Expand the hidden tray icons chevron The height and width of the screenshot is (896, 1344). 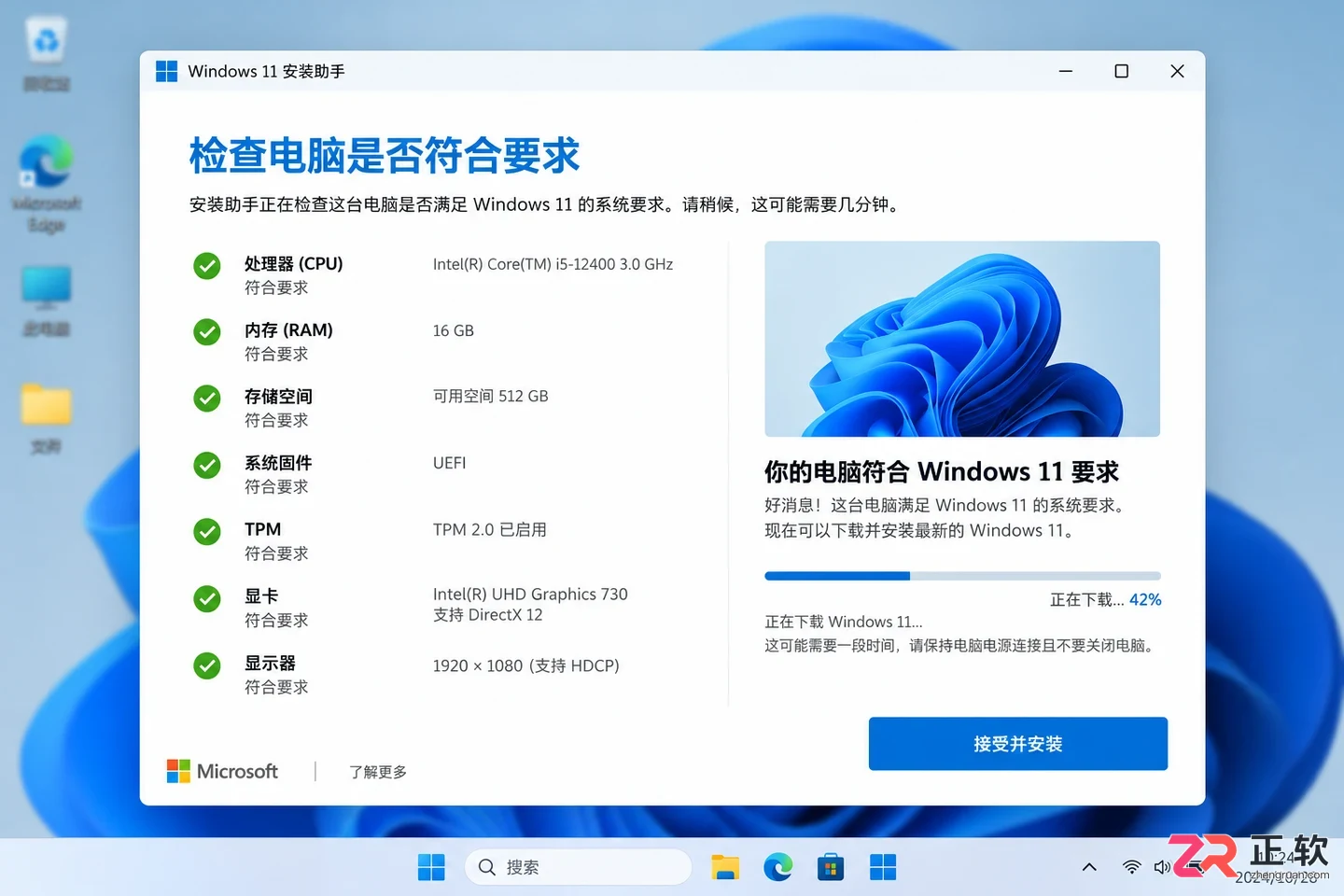click(1089, 867)
